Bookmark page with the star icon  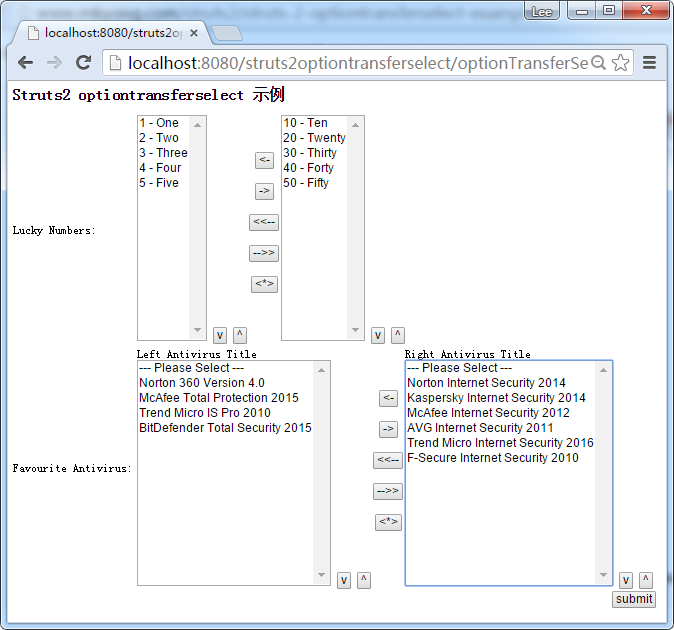click(621, 63)
